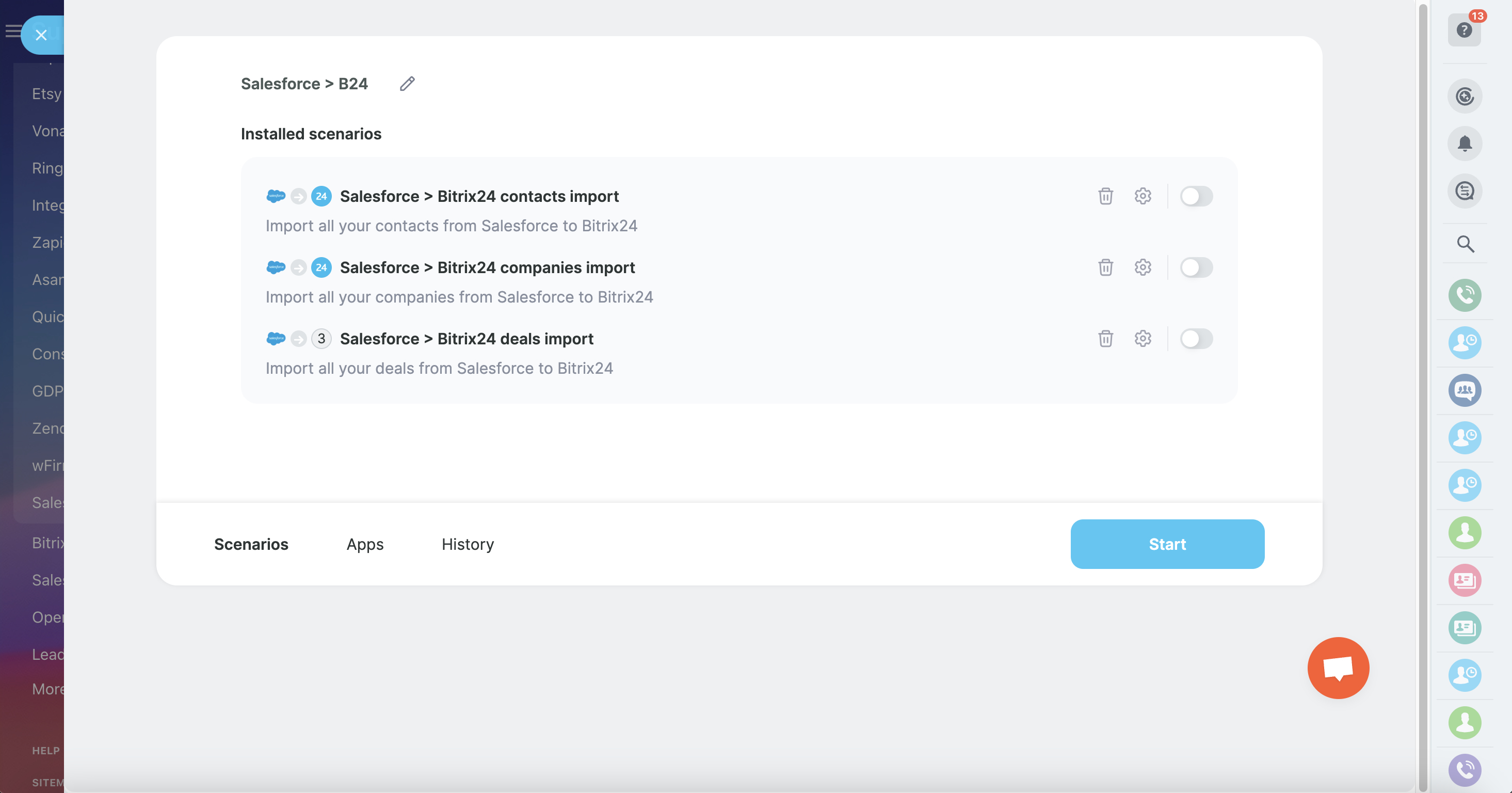
Task: Open settings for contacts import scenario
Action: click(x=1142, y=196)
